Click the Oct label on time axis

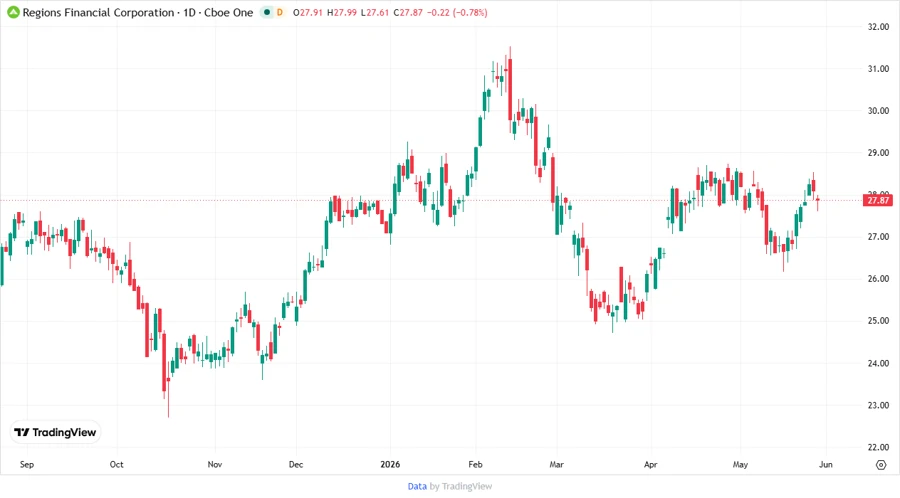(x=117, y=464)
